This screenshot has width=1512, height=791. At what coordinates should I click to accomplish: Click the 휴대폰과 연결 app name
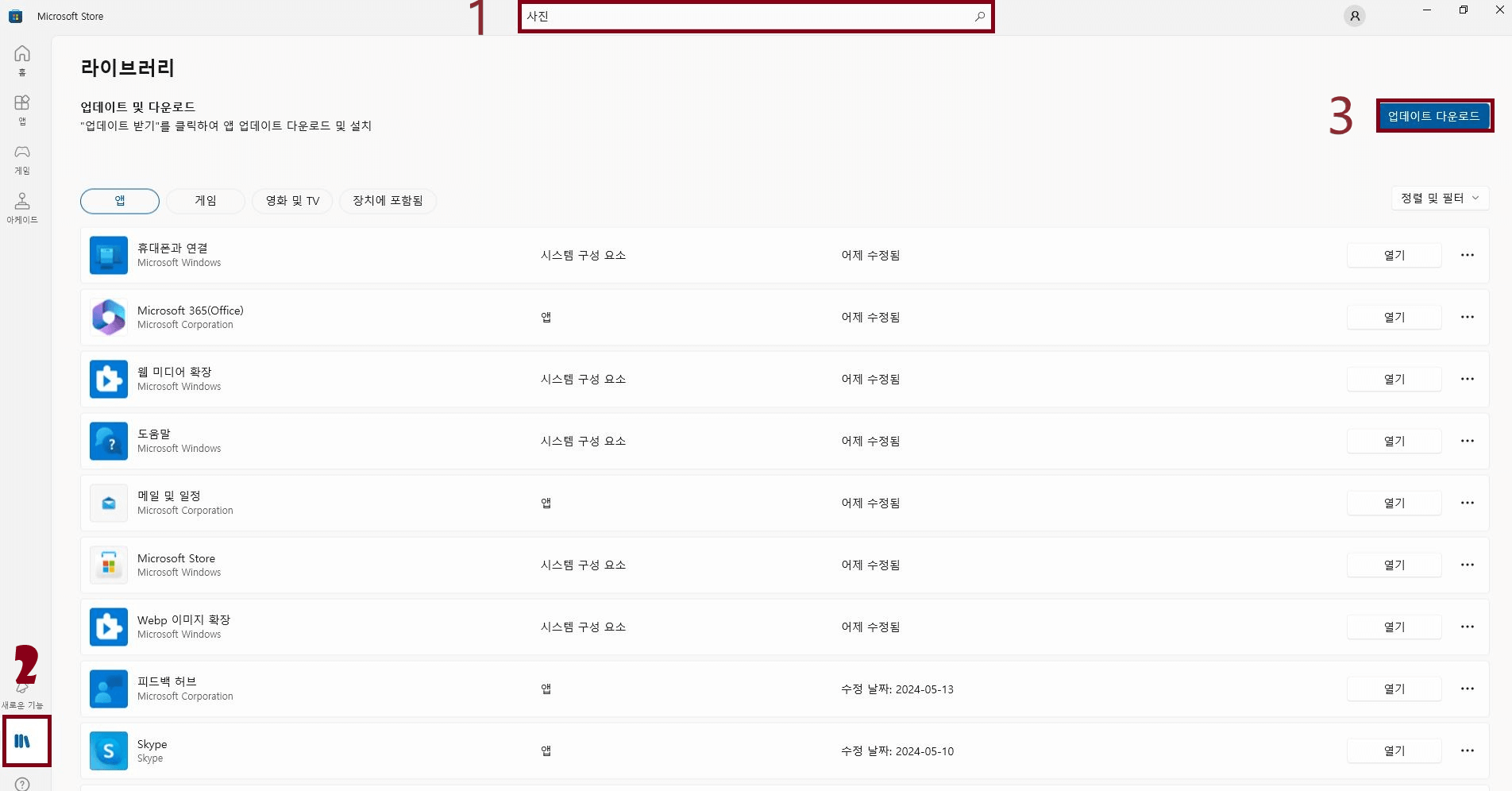click(172, 248)
